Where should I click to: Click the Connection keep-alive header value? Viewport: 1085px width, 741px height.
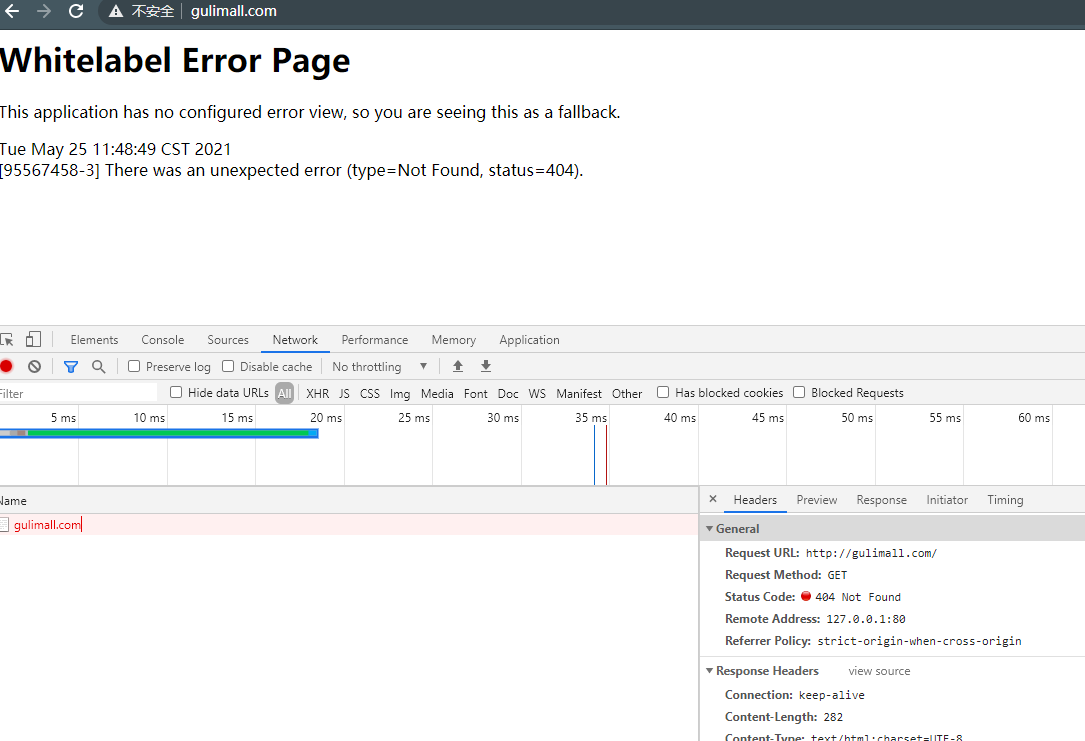[832, 695]
